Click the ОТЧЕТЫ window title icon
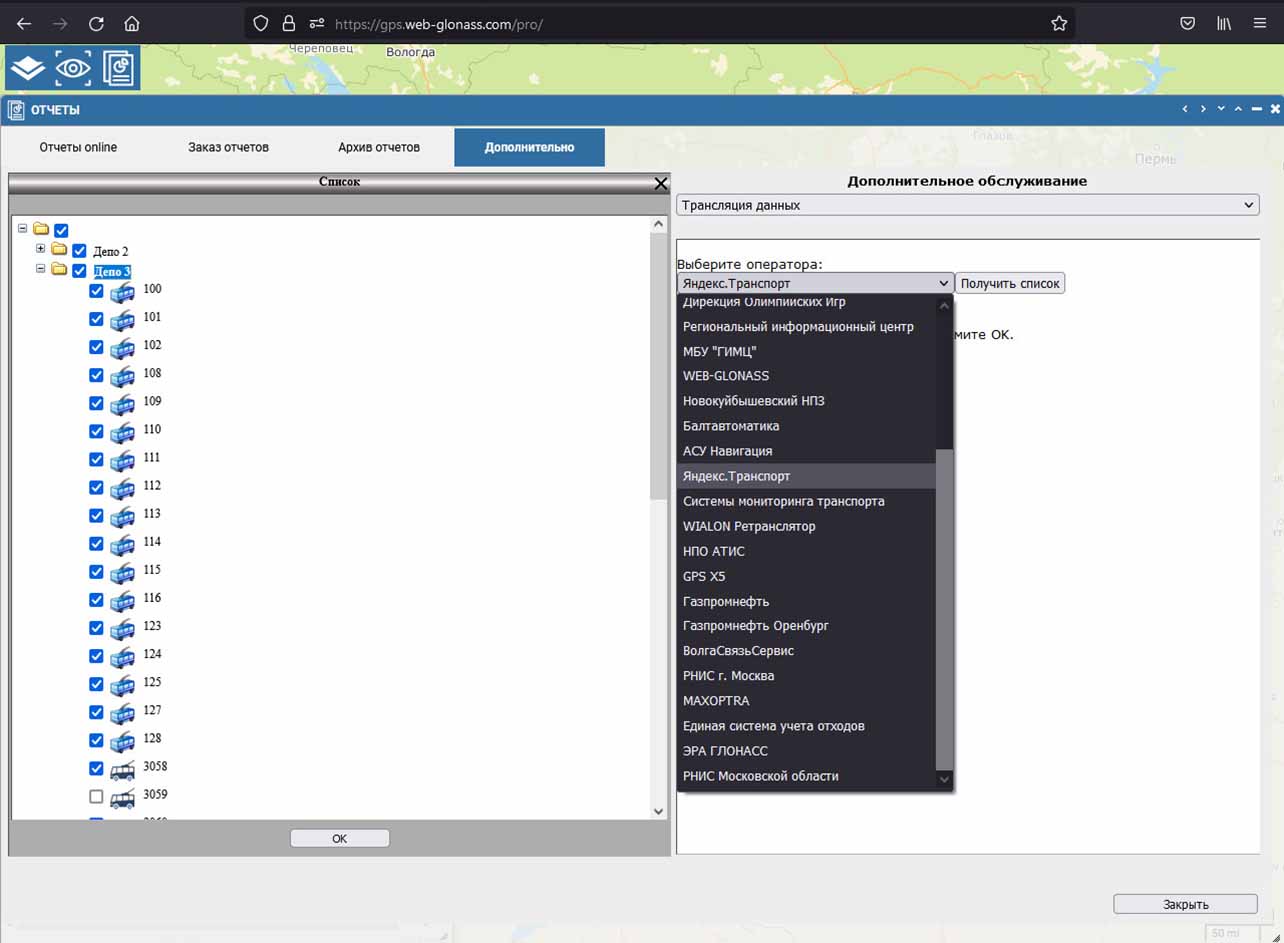The width and height of the screenshot is (1284, 943). point(16,110)
